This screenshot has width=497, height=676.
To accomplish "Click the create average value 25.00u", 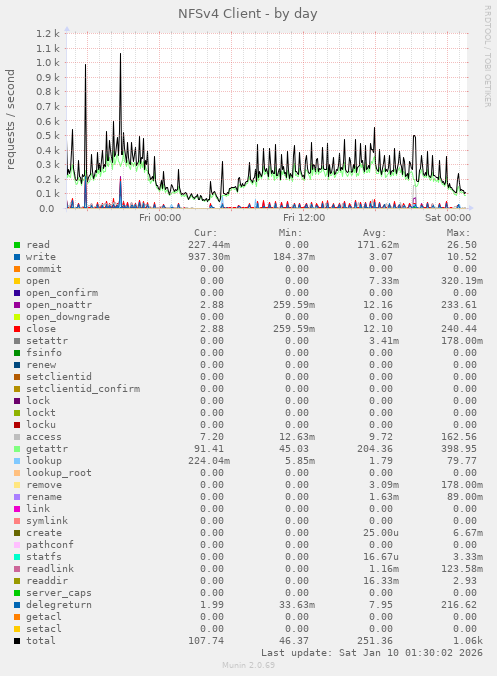I will click(381, 533).
